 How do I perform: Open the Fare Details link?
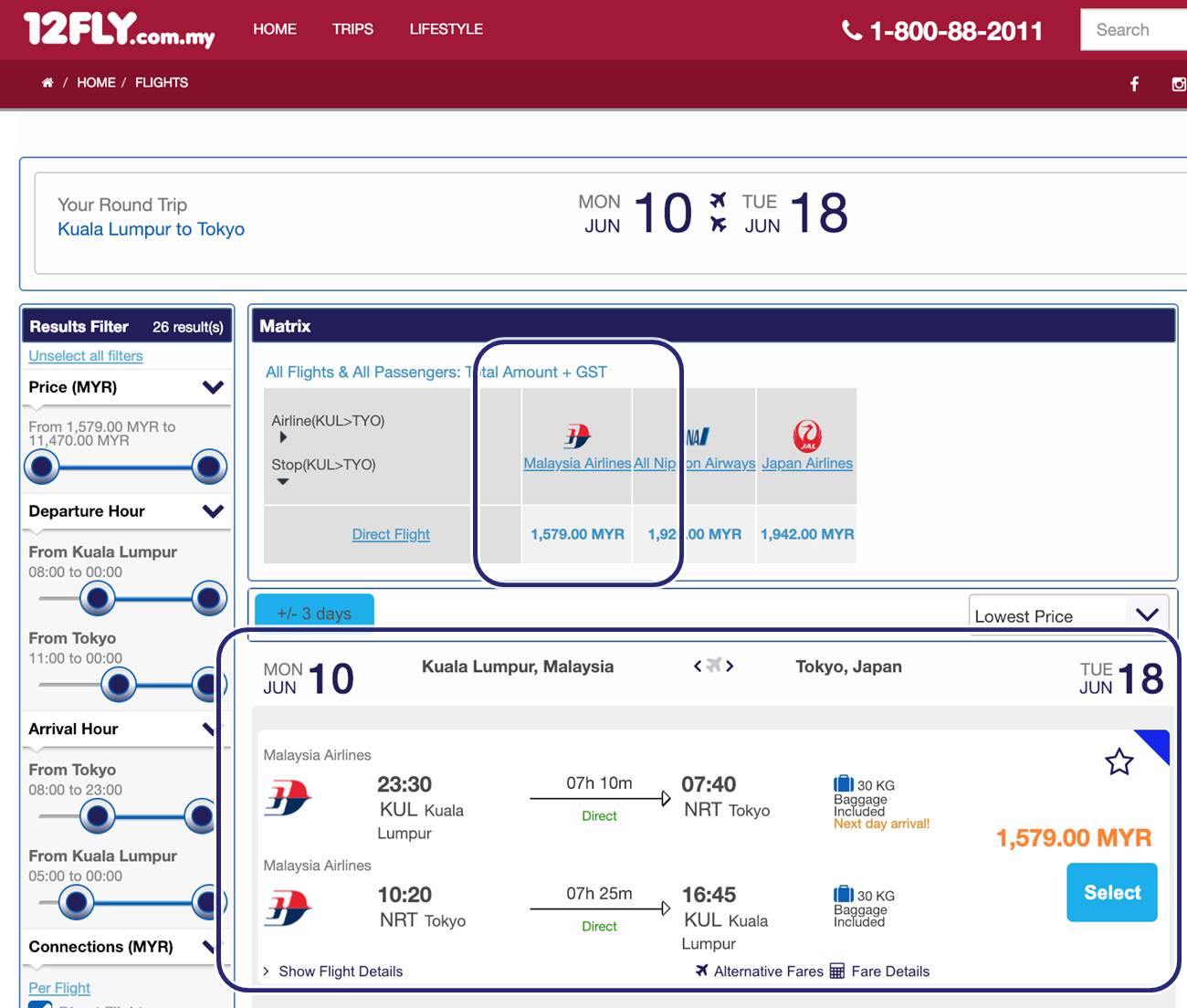click(x=890, y=971)
